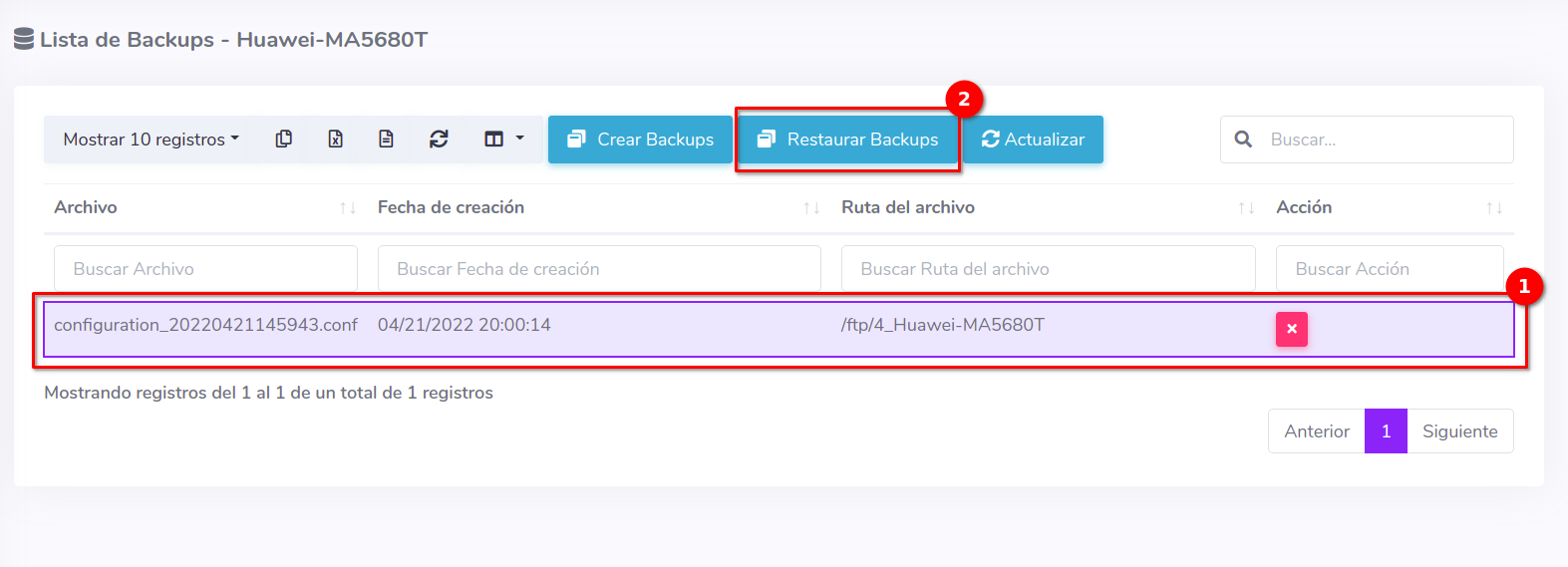Go to the Siguiente page
Image resolution: width=1568 pixels, height=567 pixels.
[1459, 431]
